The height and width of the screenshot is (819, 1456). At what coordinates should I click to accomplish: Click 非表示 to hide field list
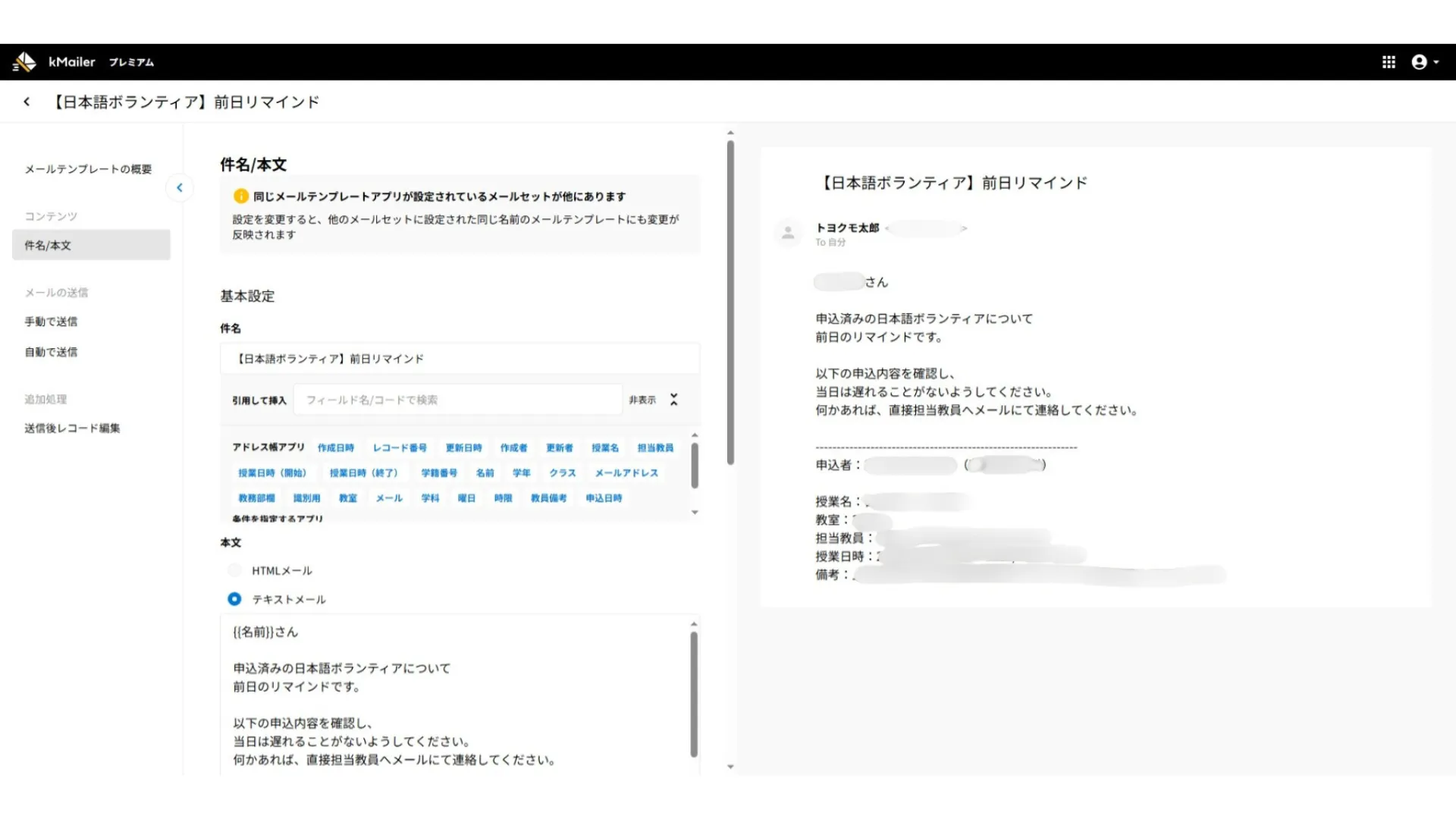[x=642, y=400]
